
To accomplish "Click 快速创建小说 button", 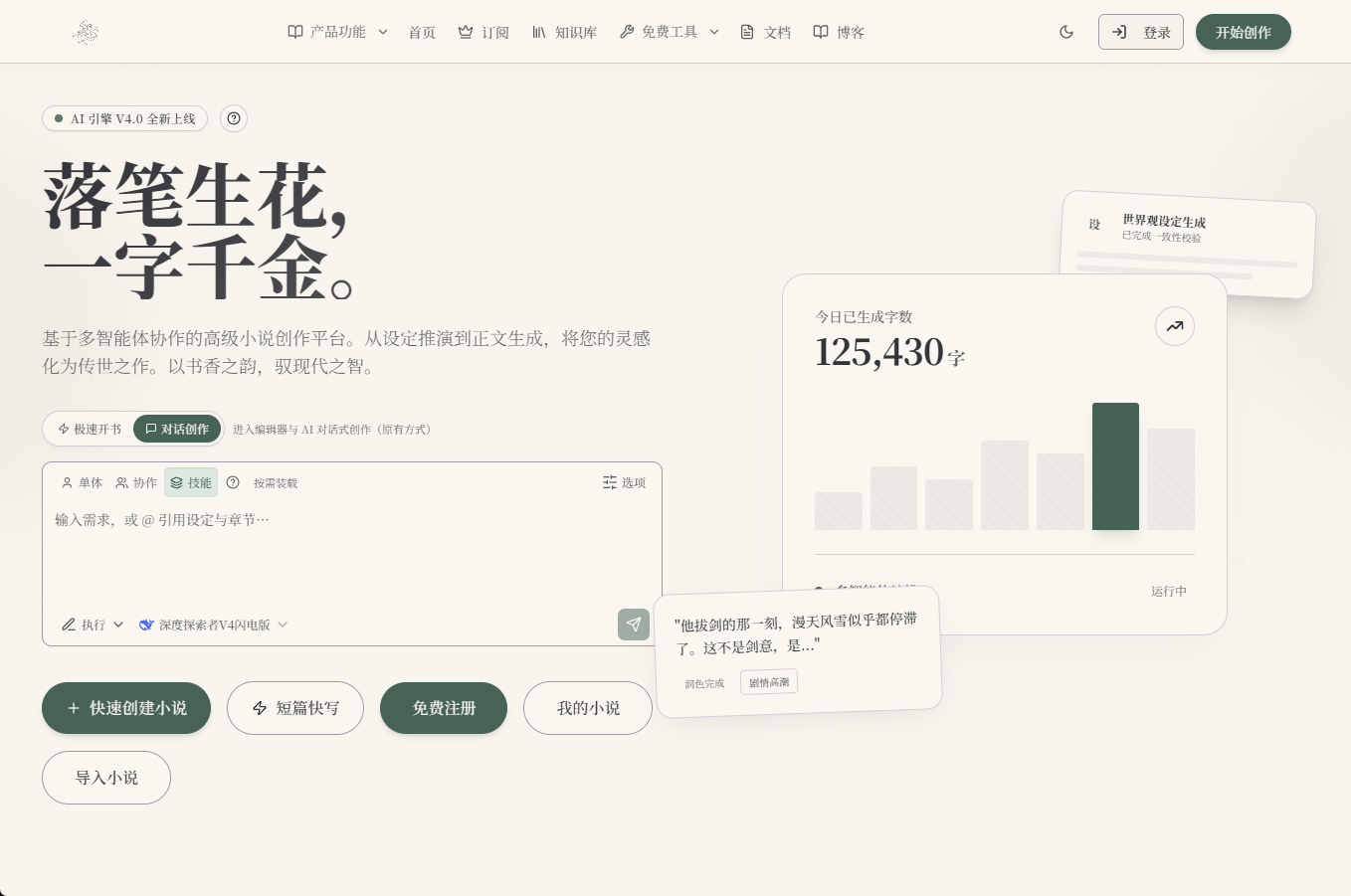I will [x=126, y=708].
